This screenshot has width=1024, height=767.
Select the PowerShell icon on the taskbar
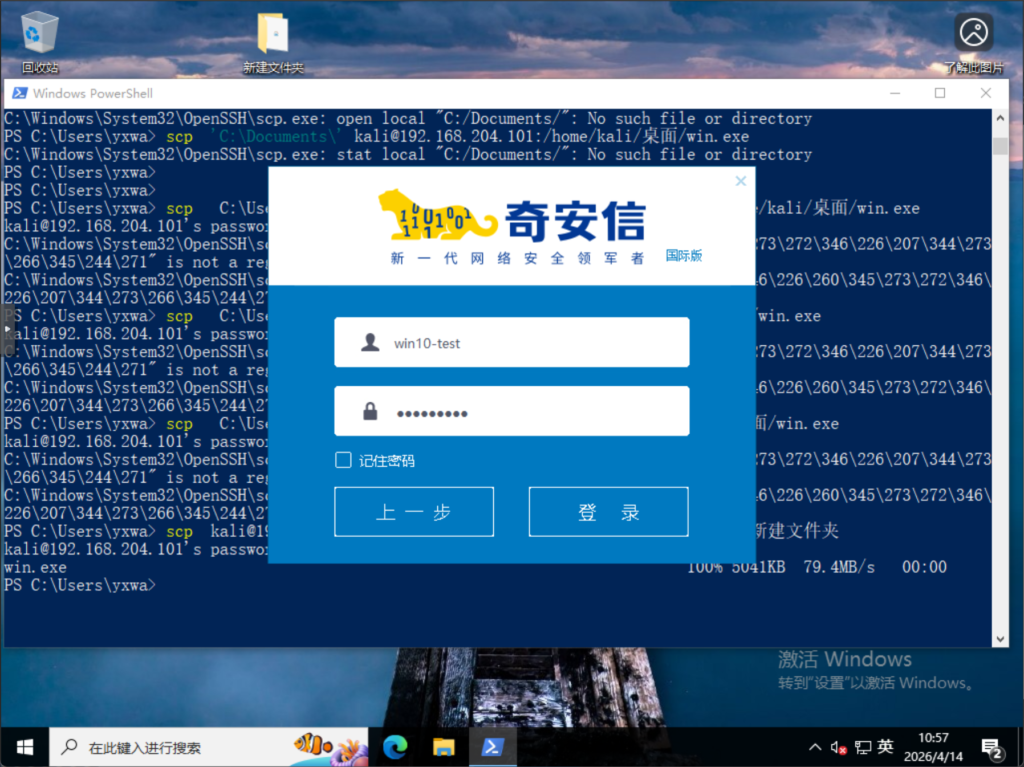coord(493,746)
